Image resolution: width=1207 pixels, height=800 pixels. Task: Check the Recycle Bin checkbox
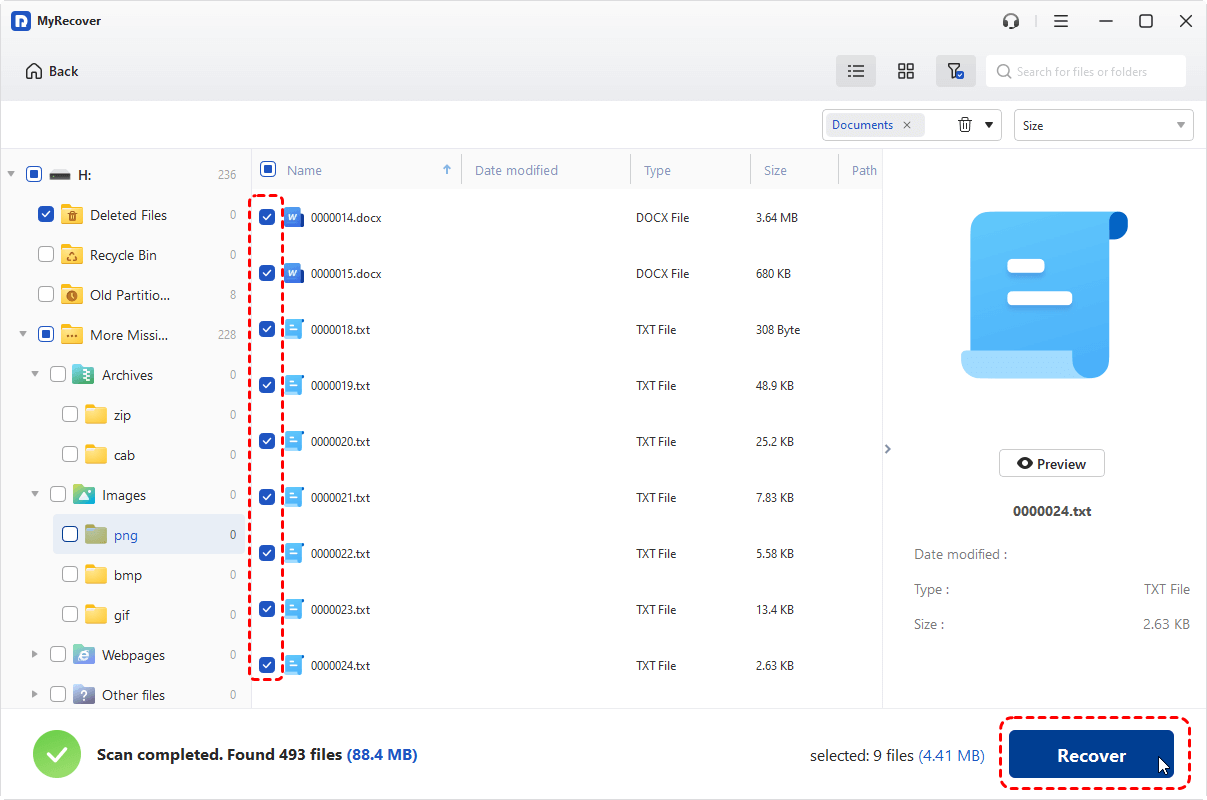[45, 254]
